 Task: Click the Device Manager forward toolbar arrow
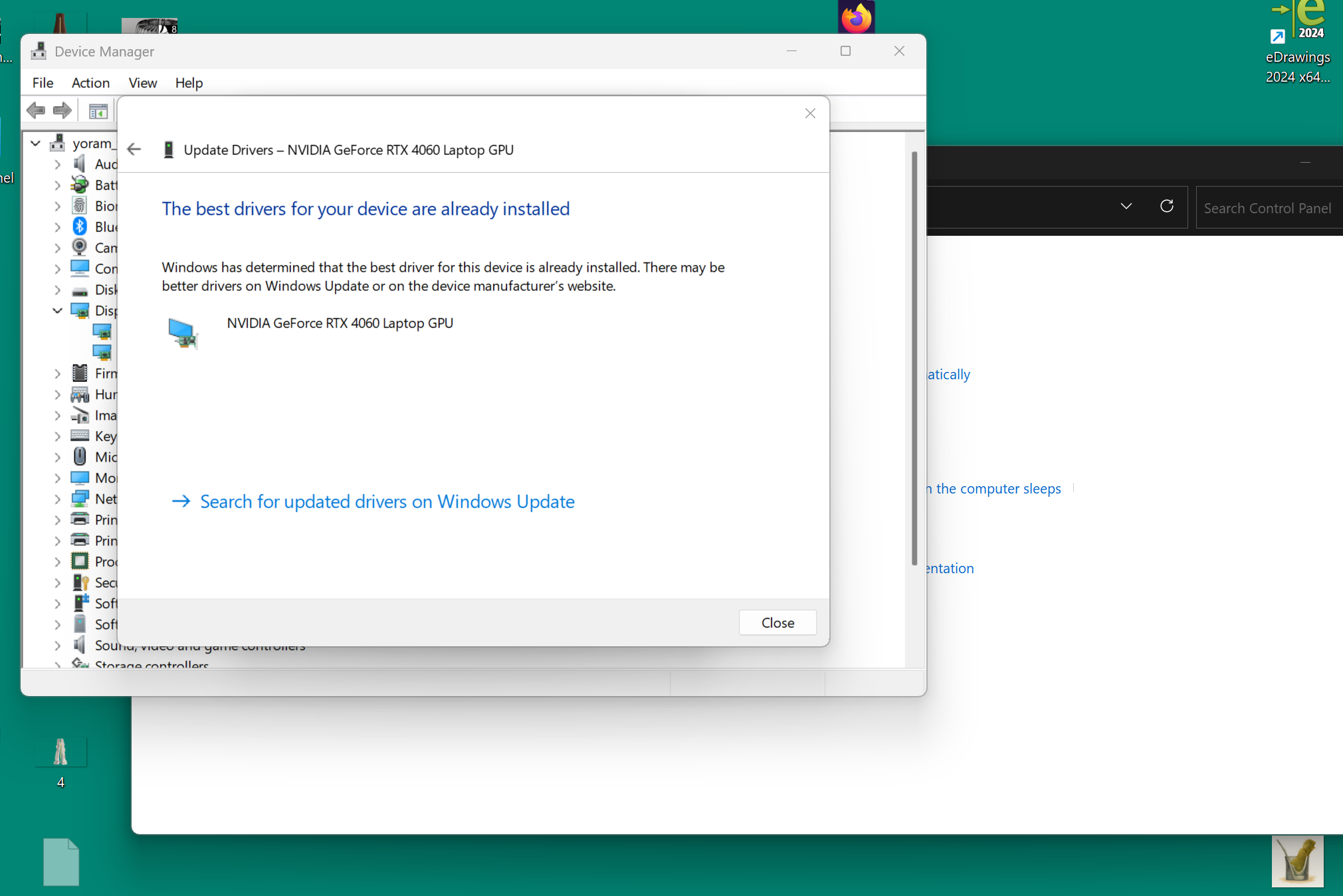(x=62, y=110)
